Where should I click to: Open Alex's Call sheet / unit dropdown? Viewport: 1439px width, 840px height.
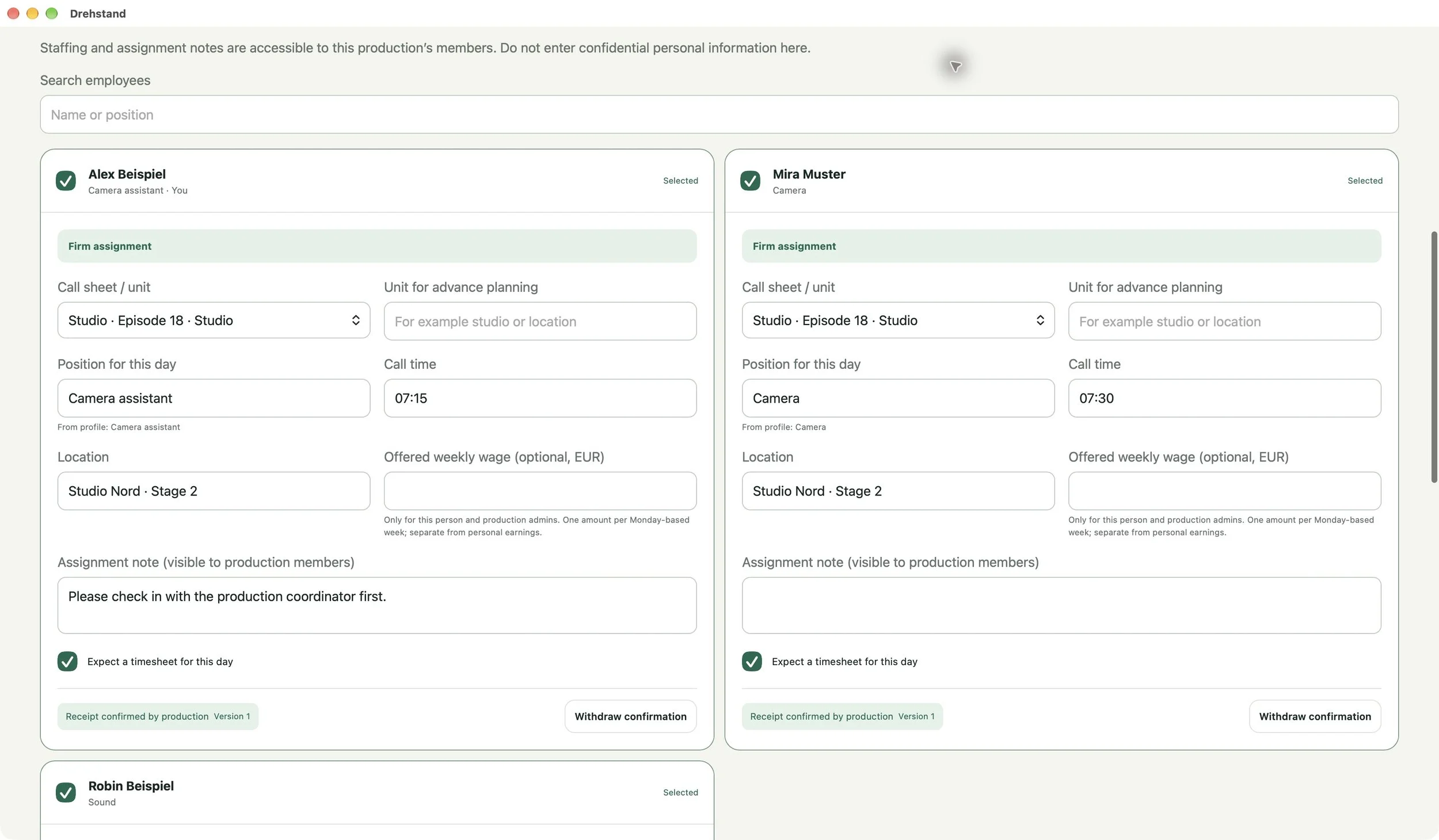point(214,320)
